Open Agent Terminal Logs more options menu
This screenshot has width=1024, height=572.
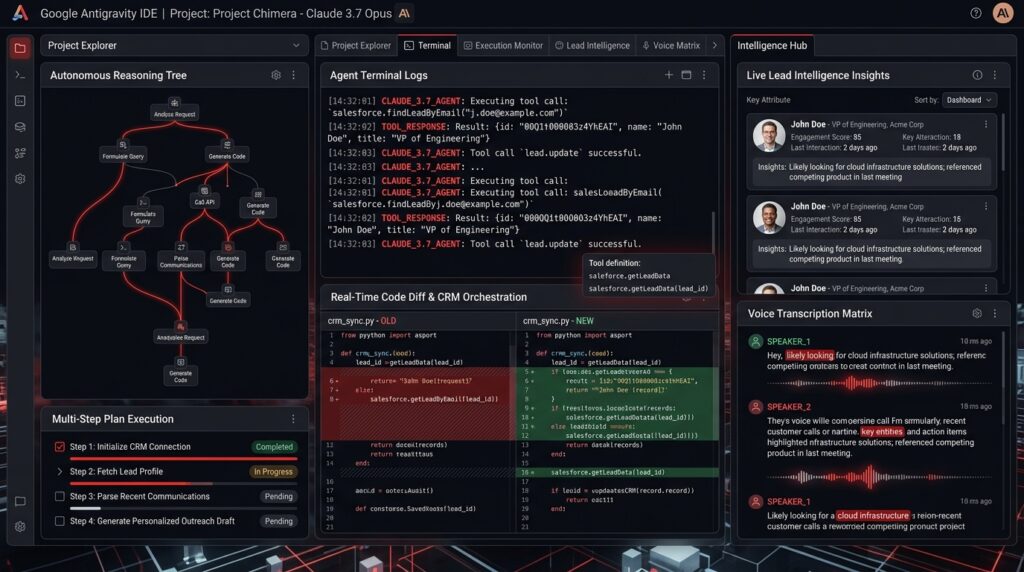704,75
